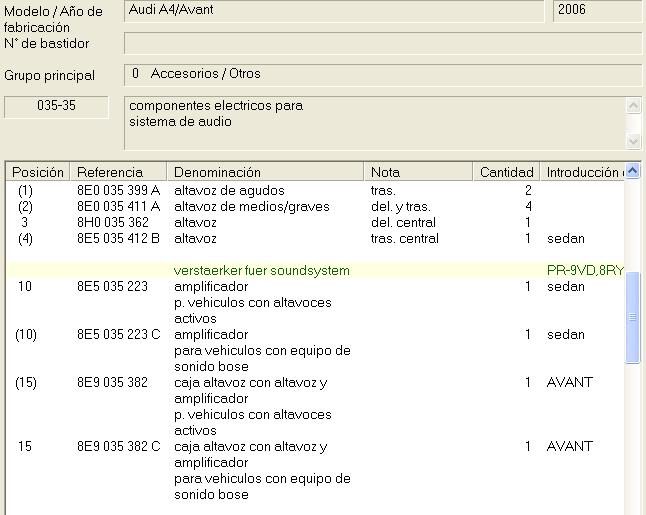Click the Accesorios / Otros main group field
646x515 pixels.
(x=382, y=75)
